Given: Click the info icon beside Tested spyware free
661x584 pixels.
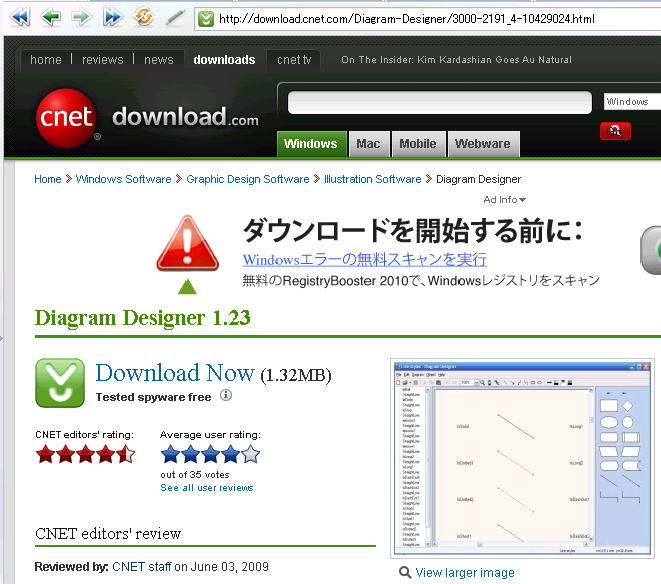Looking at the screenshot, I should click(226, 395).
